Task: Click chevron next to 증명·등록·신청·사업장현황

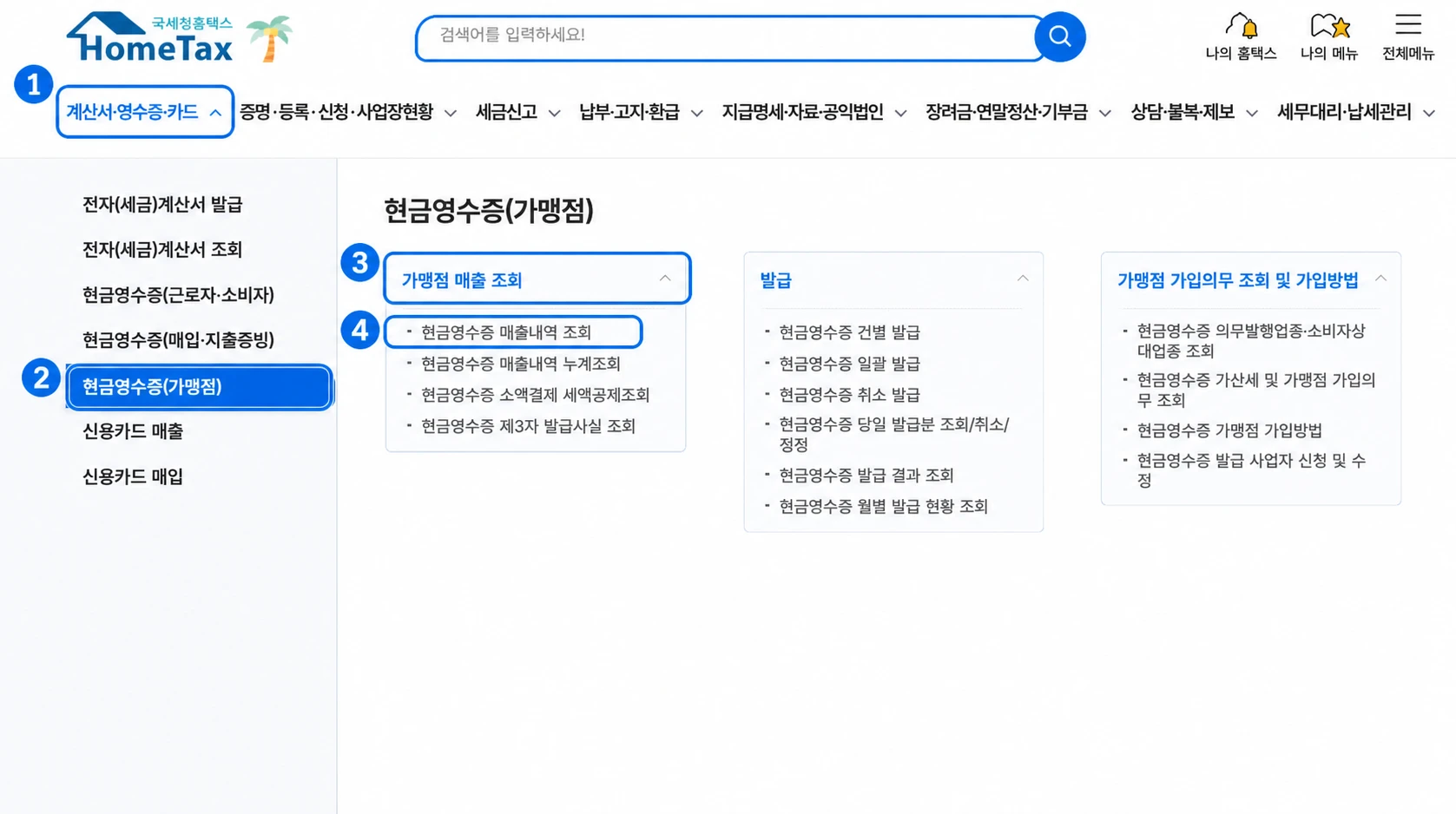Action: tap(450, 113)
